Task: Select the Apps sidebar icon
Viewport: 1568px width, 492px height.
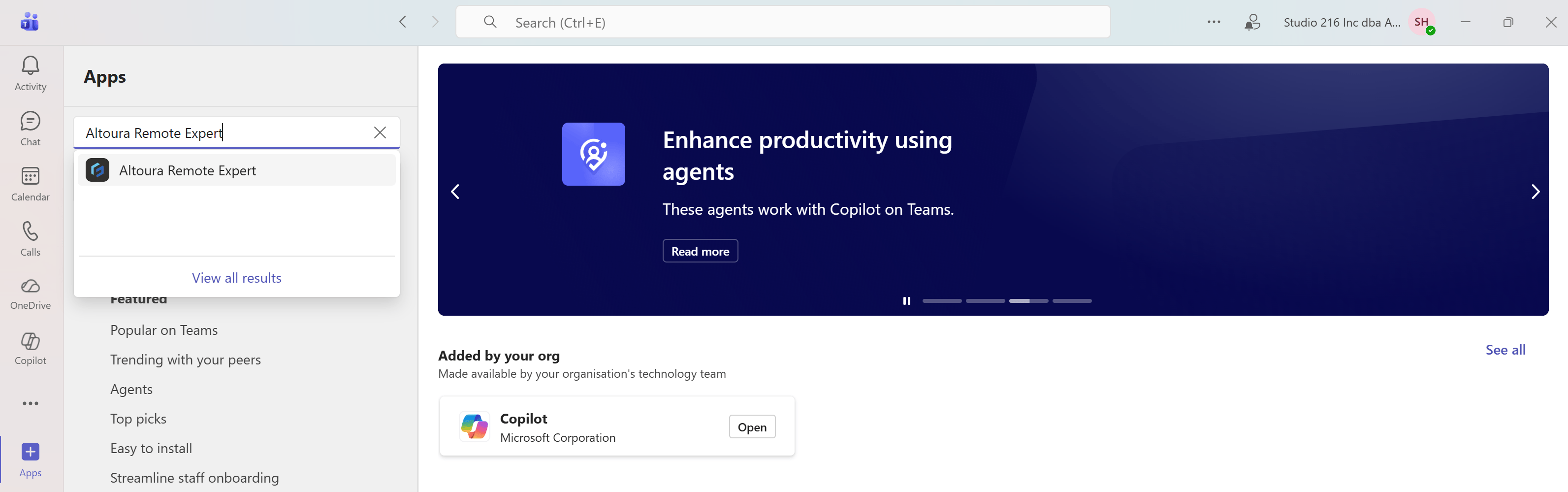Action: pos(31,459)
